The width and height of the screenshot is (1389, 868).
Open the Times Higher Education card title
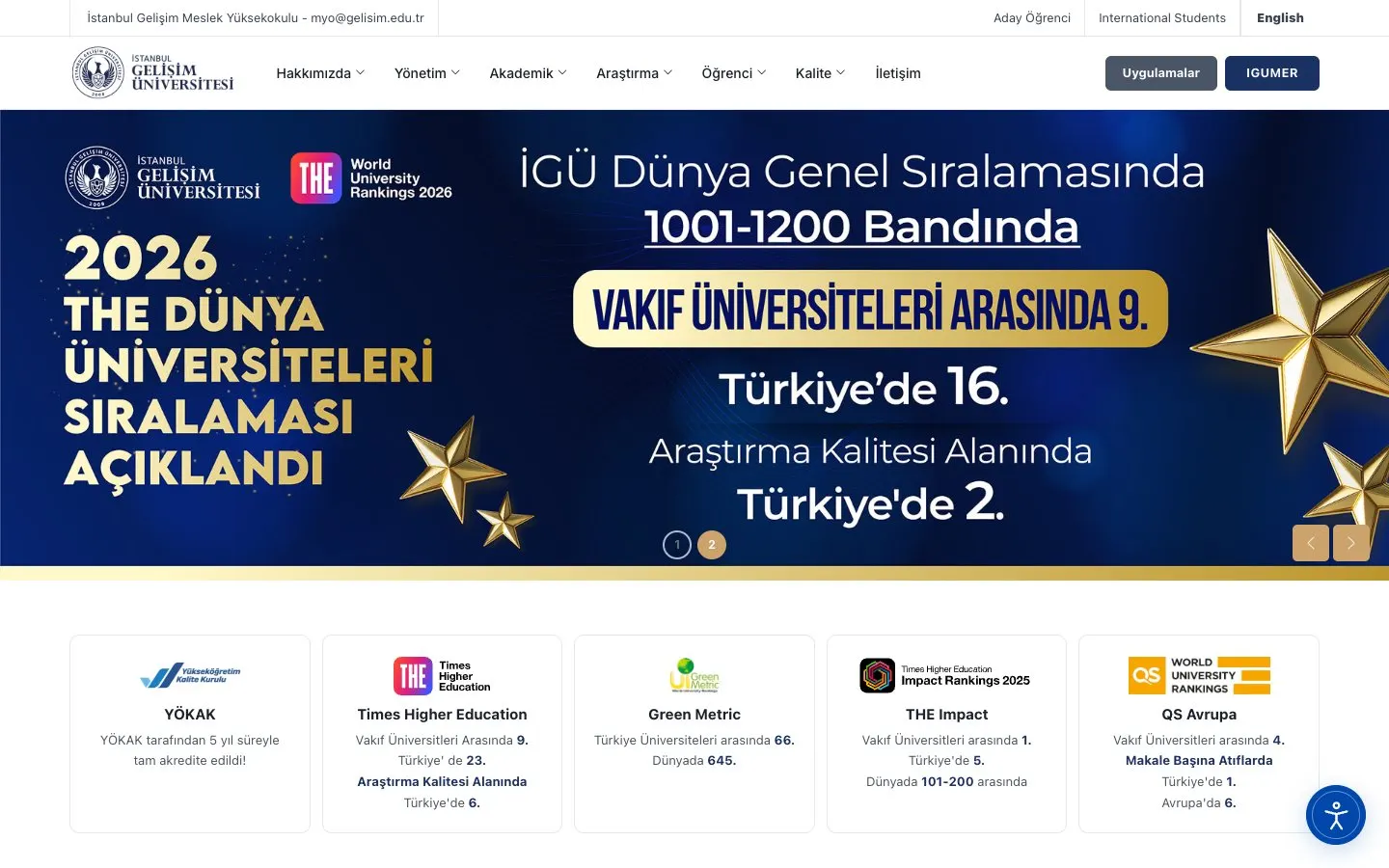point(442,715)
